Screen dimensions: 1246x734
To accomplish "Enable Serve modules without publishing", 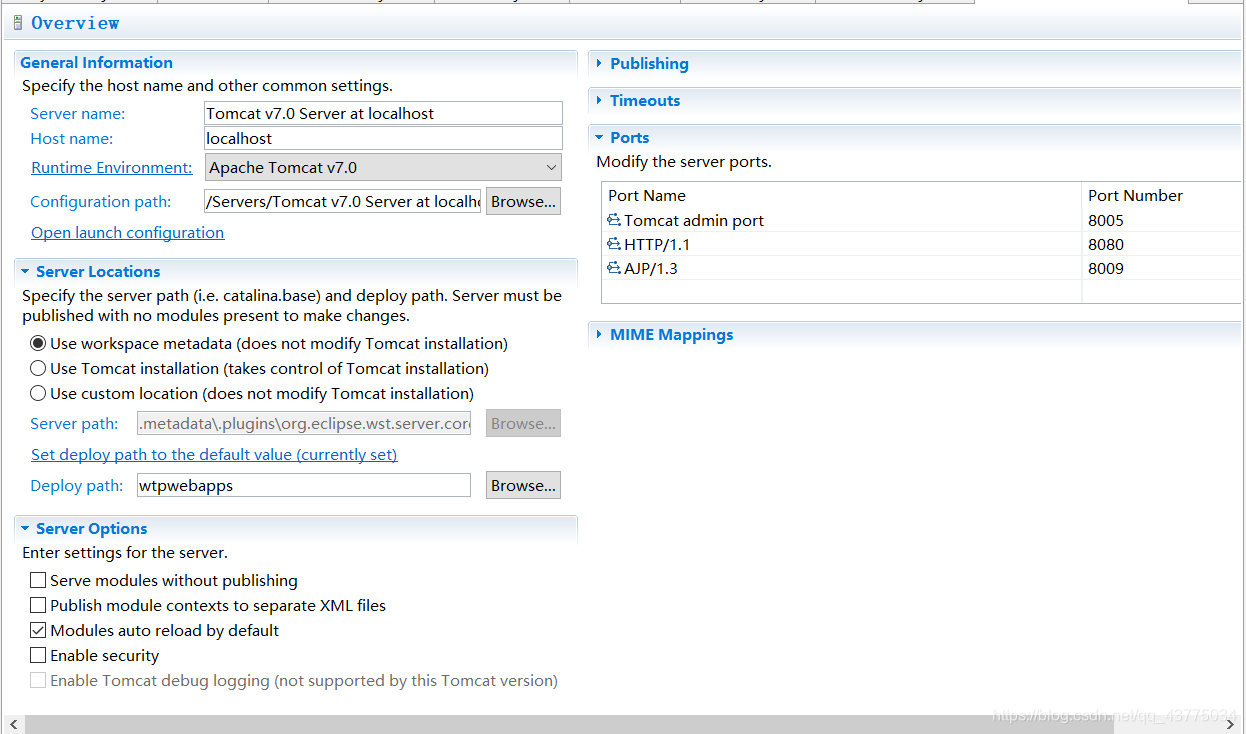I will click(38, 580).
